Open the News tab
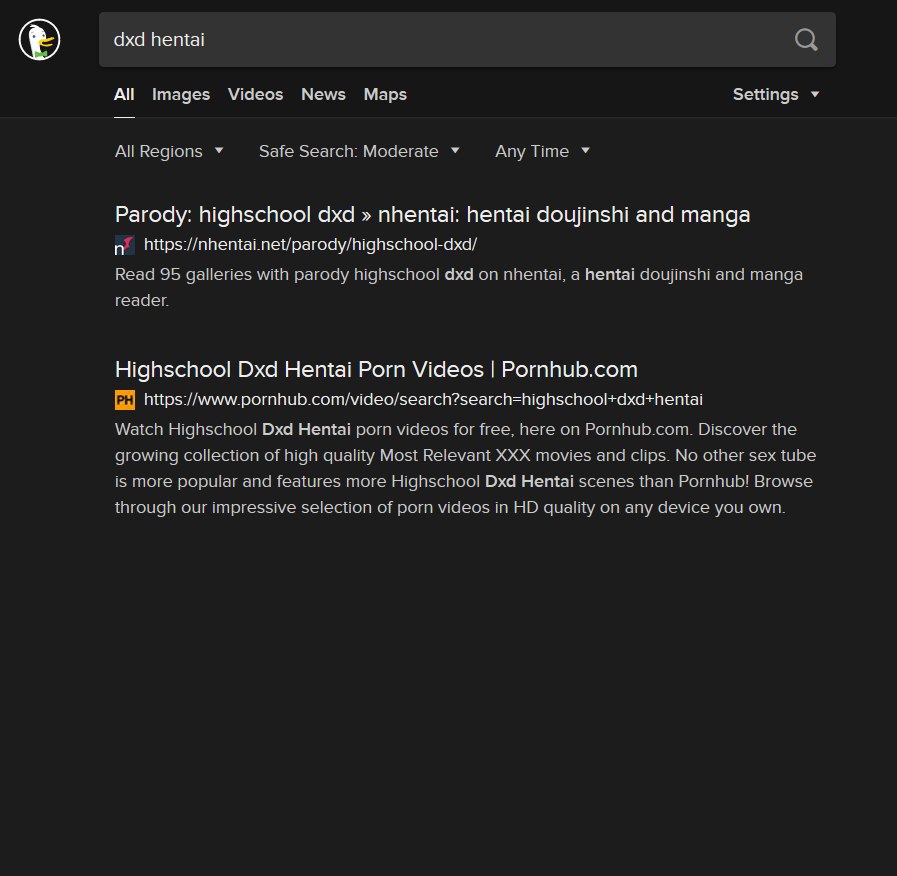Image resolution: width=897 pixels, height=876 pixels. (323, 94)
